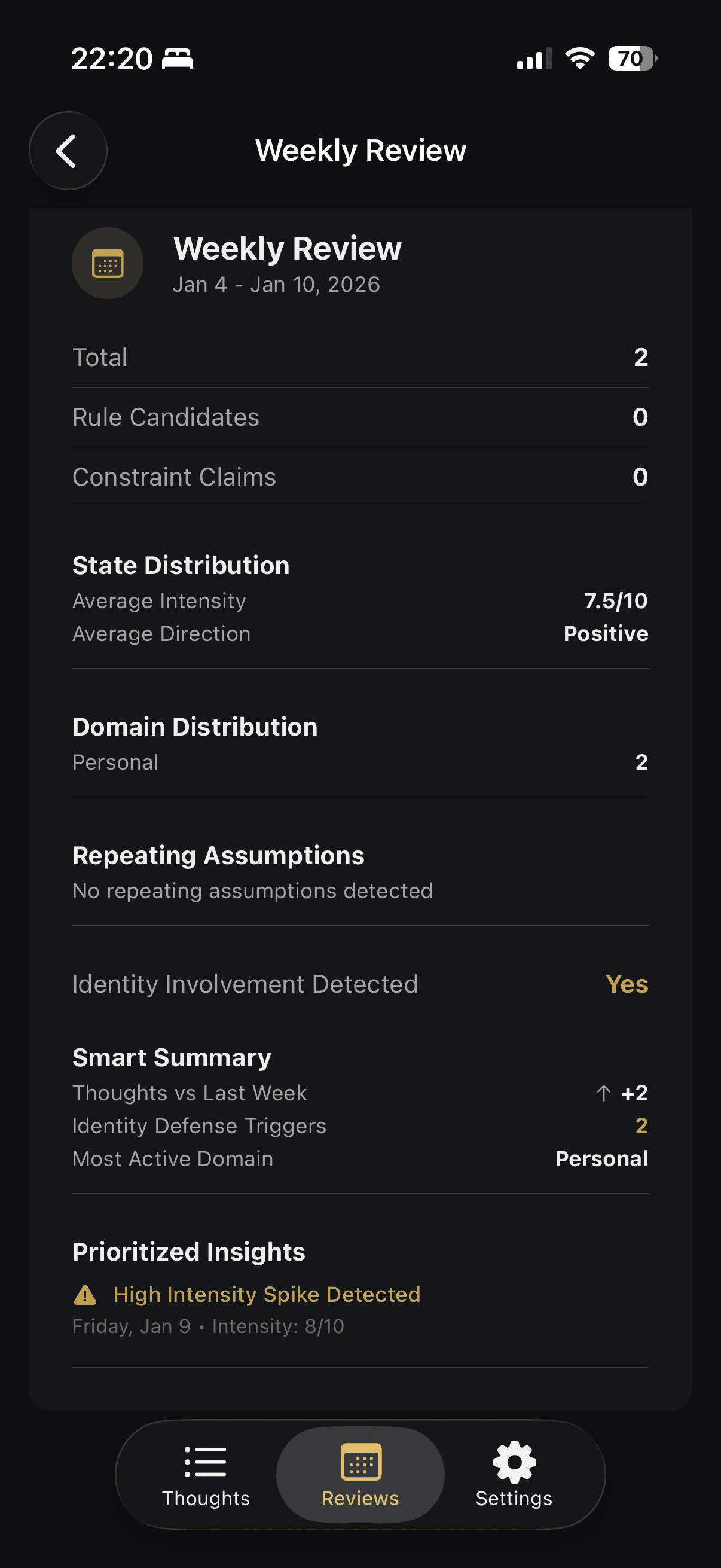721x1568 pixels.
Task: Open the High Intensity Spike Detected insight
Action: (267, 1295)
